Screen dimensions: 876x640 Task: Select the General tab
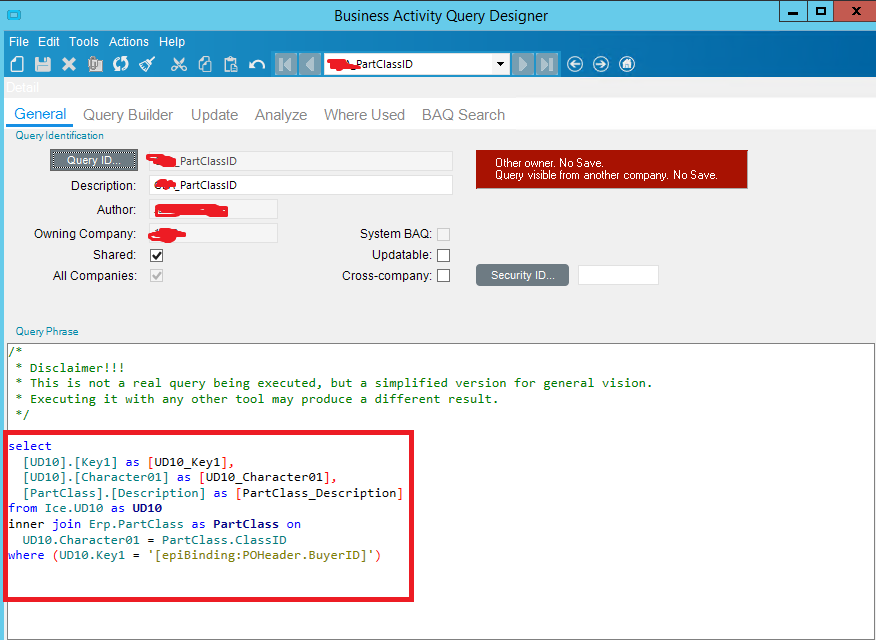tap(40, 114)
